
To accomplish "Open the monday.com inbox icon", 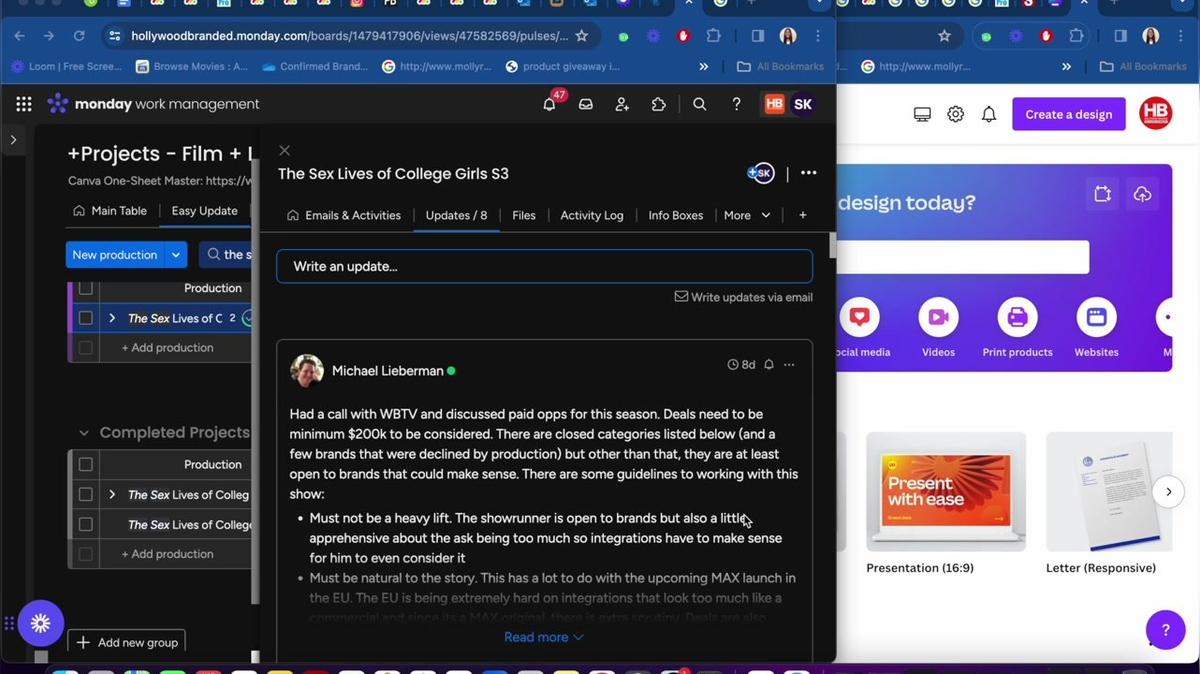I will click(586, 104).
